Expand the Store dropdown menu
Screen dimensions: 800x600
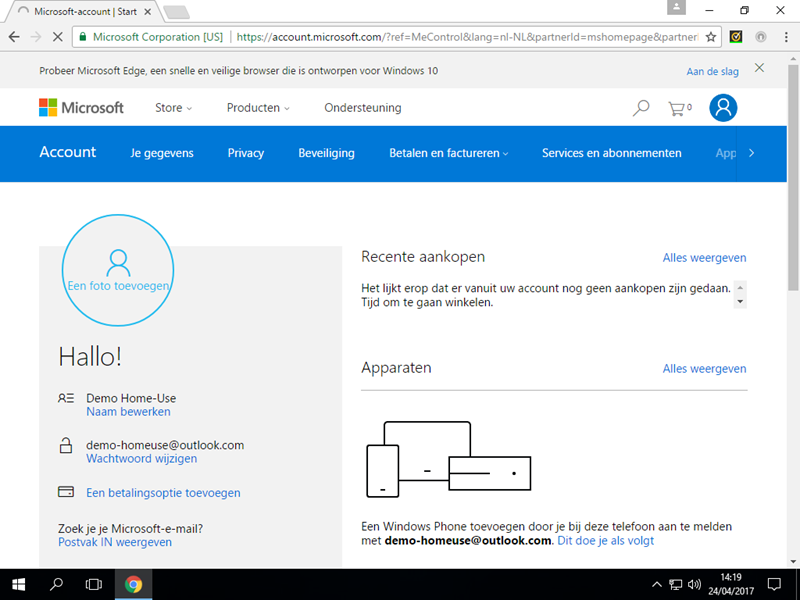click(x=173, y=108)
